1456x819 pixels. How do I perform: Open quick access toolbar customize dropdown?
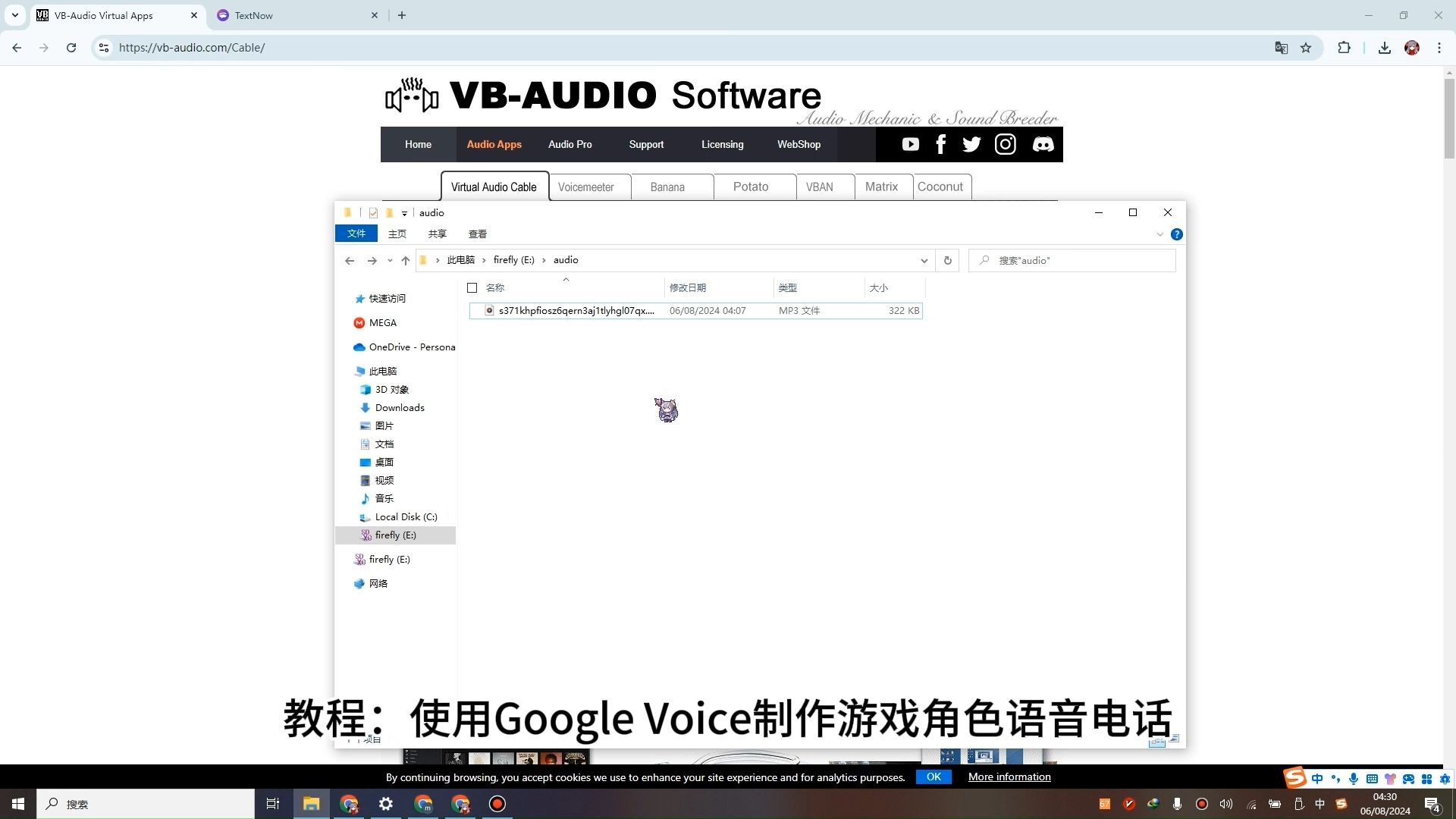(x=404, y=213)
